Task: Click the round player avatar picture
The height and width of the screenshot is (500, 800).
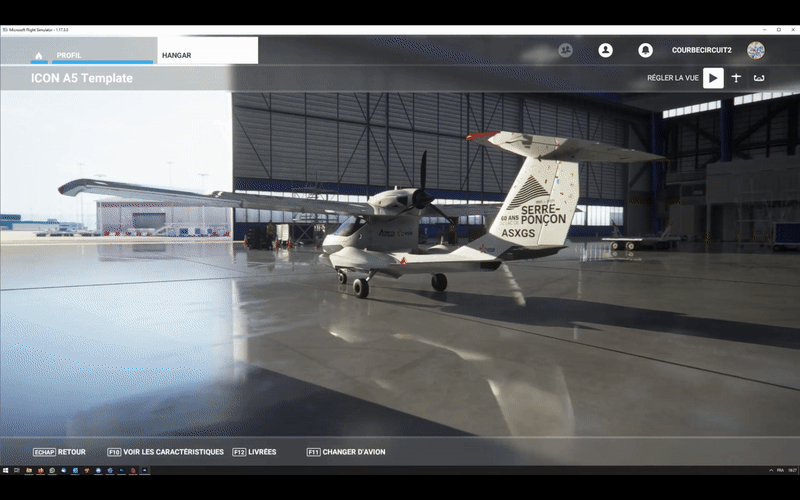Action: coord(756,50)
